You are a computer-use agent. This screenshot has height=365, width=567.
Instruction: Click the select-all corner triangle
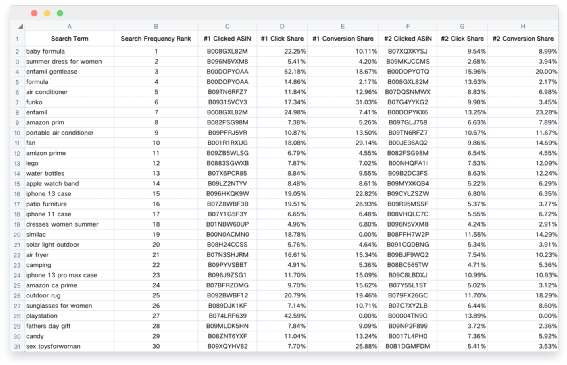pos(20,26)
